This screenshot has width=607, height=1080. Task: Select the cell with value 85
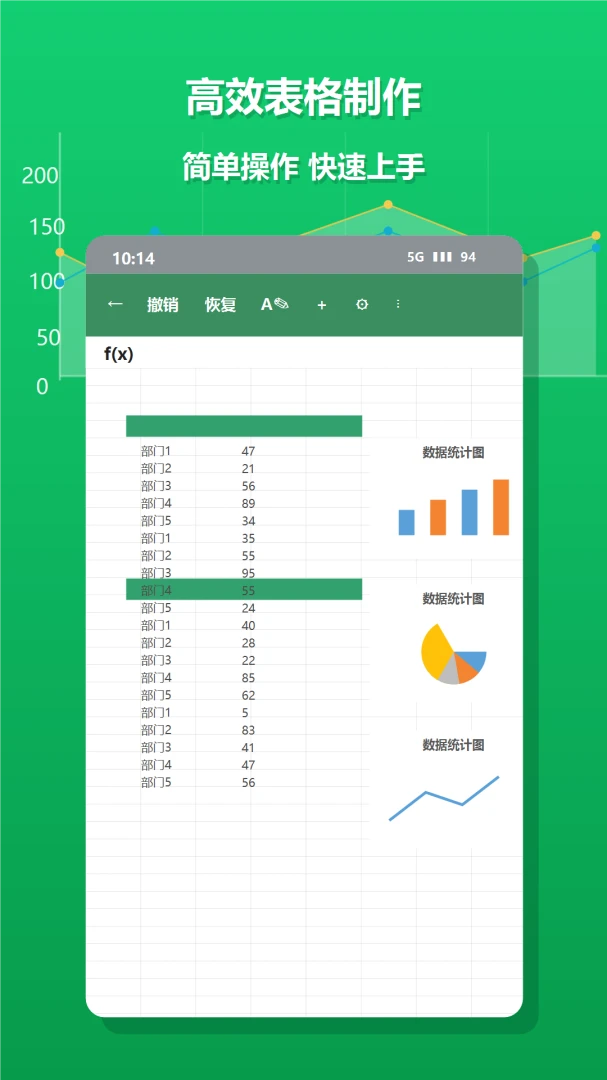coord(248,678)
